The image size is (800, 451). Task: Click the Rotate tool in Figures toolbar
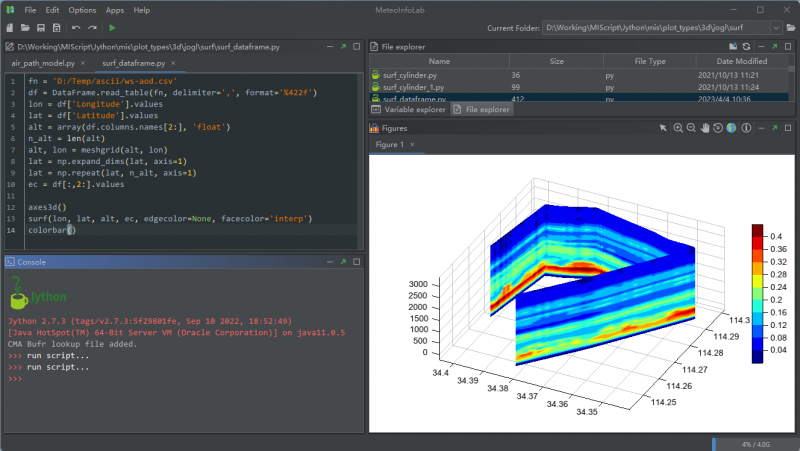[717, 128]
